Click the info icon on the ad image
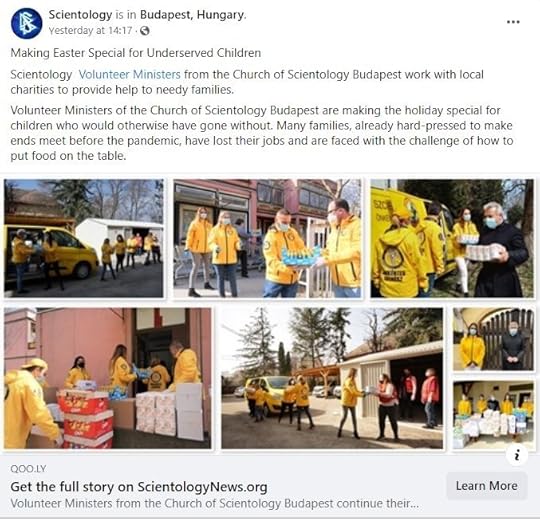The width and height of the screenshot is (540, 519). pyautogui.click(x=517, y=456)
